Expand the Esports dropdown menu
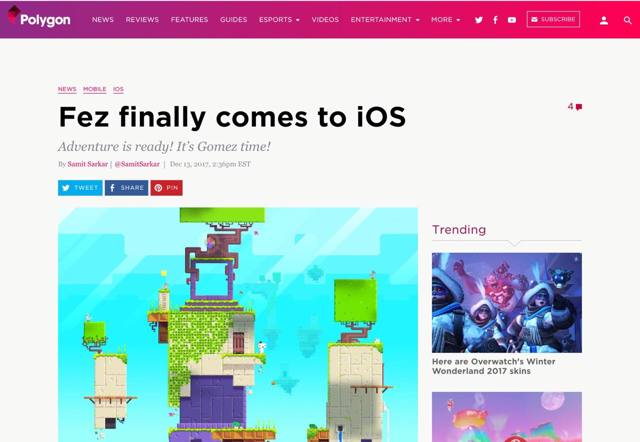The image size is (640, 442). coord(279,20)
